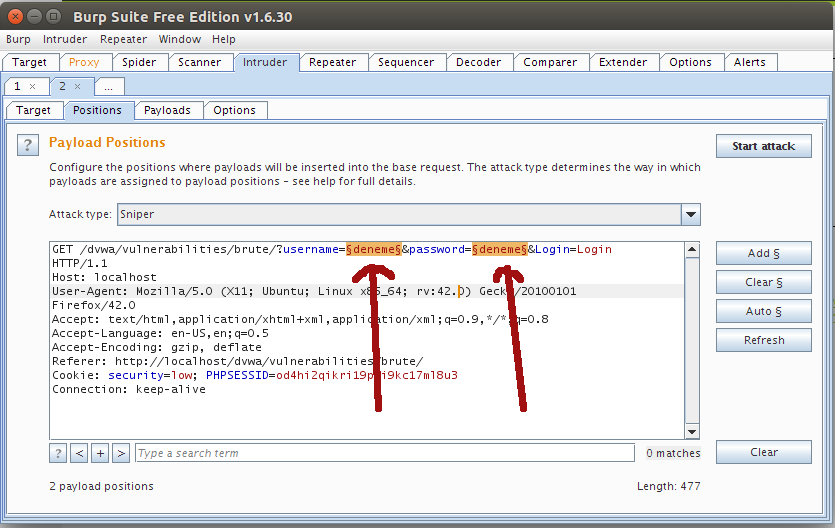Select the main Intruder tab
Viewport: 835px width, 528px height.
click(x=265, y=62)
